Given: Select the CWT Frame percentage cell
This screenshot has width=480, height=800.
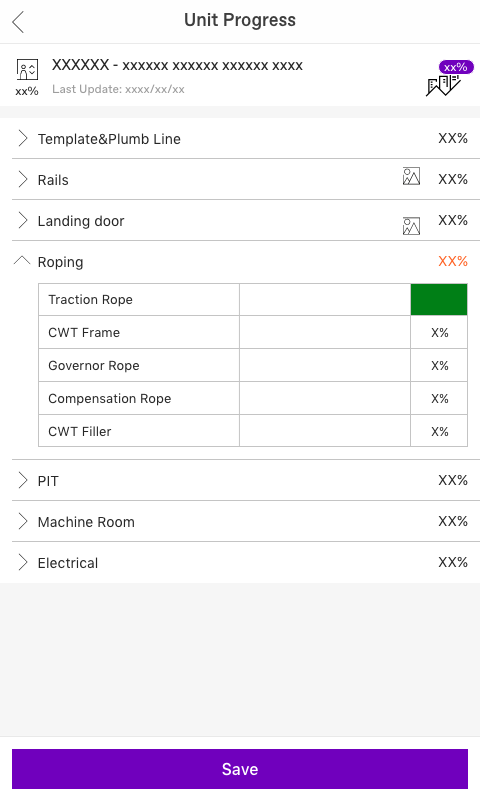Looking at the screenshot, I should (439, 332).
